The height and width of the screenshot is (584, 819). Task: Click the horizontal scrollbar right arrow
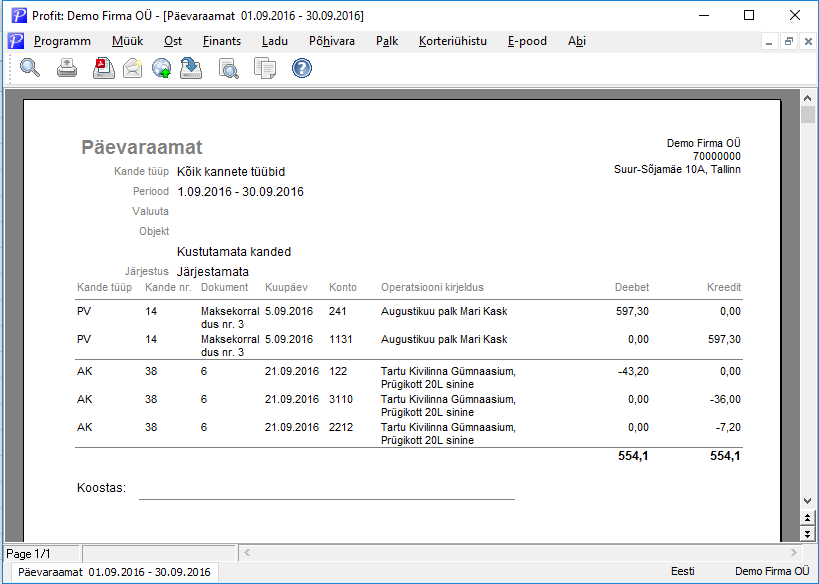coord(794,553)
